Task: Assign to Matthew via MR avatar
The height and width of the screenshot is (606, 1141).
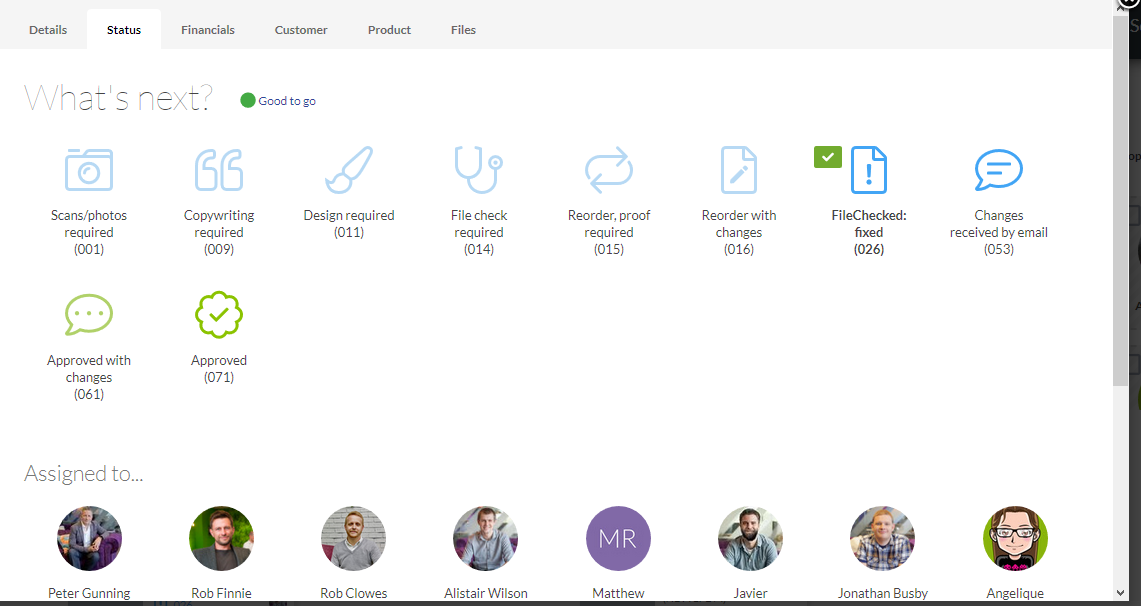Action: (618, 538)
